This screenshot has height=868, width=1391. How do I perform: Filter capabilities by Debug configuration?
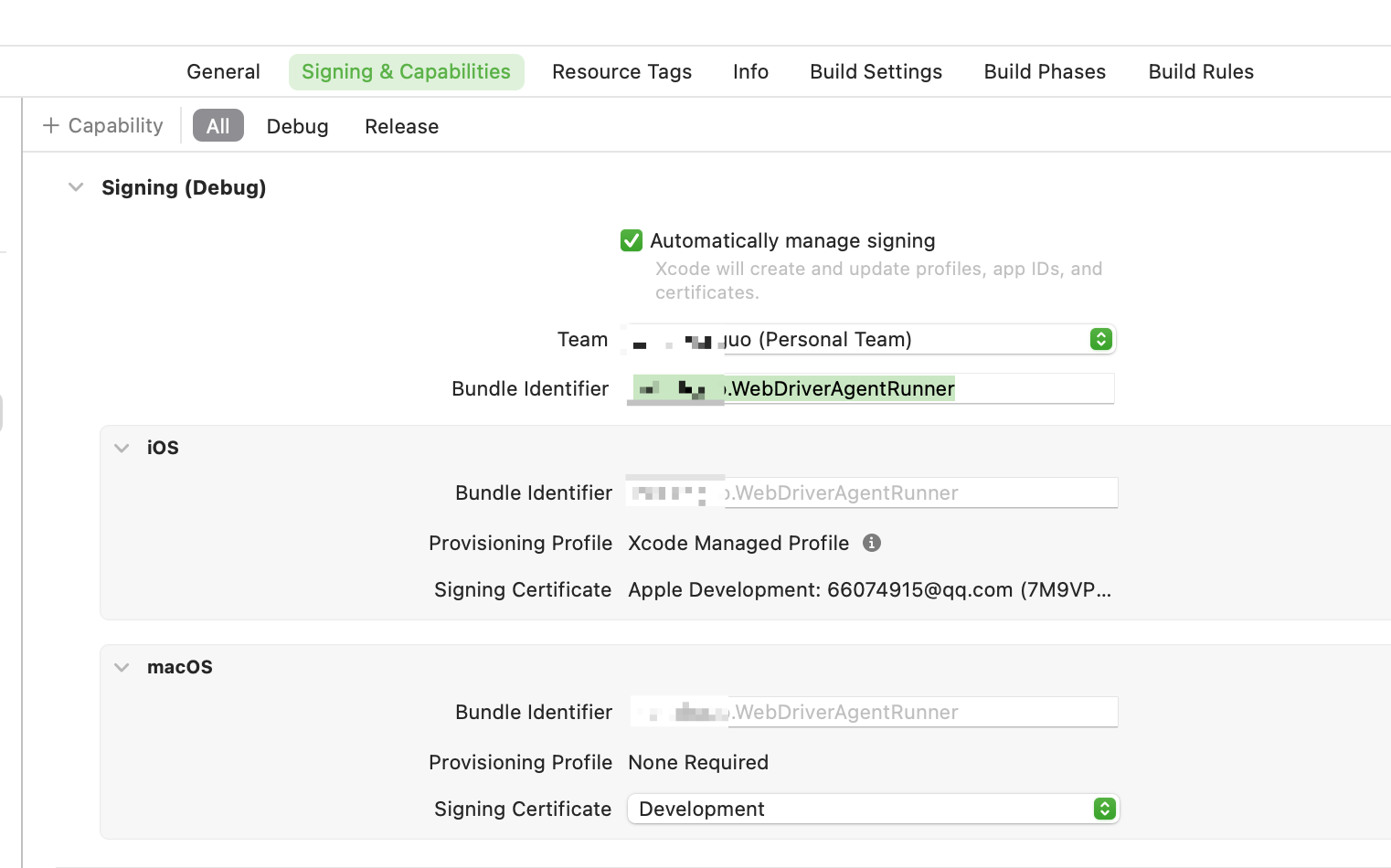[297, 126]
